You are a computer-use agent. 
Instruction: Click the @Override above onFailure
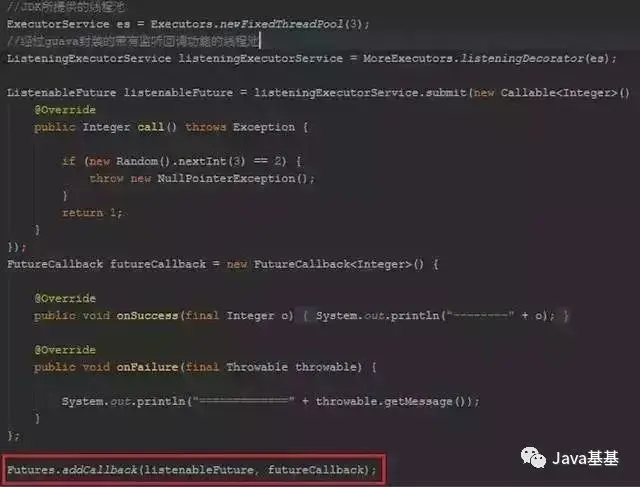(x=65, y=350)
